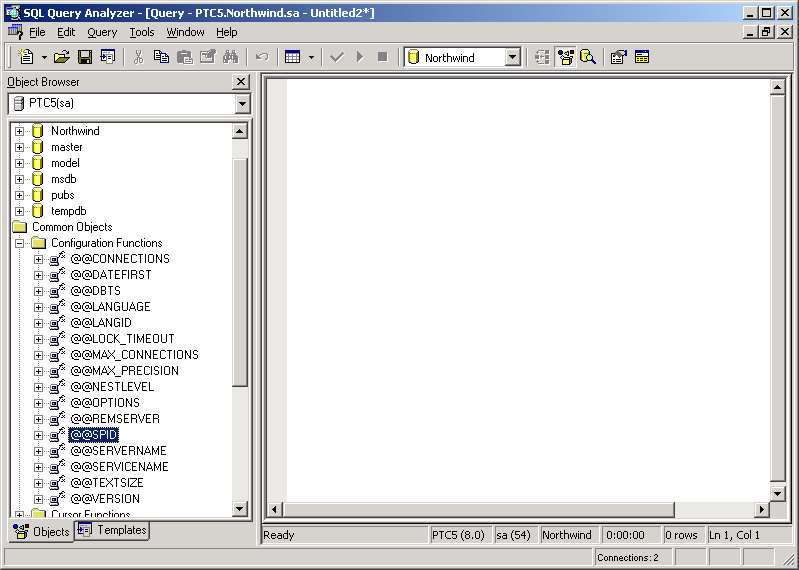The width and height of the screenshot is (799, 570).
Task: Click inside the blank query editor area
Action: click(x=520, y=280)
